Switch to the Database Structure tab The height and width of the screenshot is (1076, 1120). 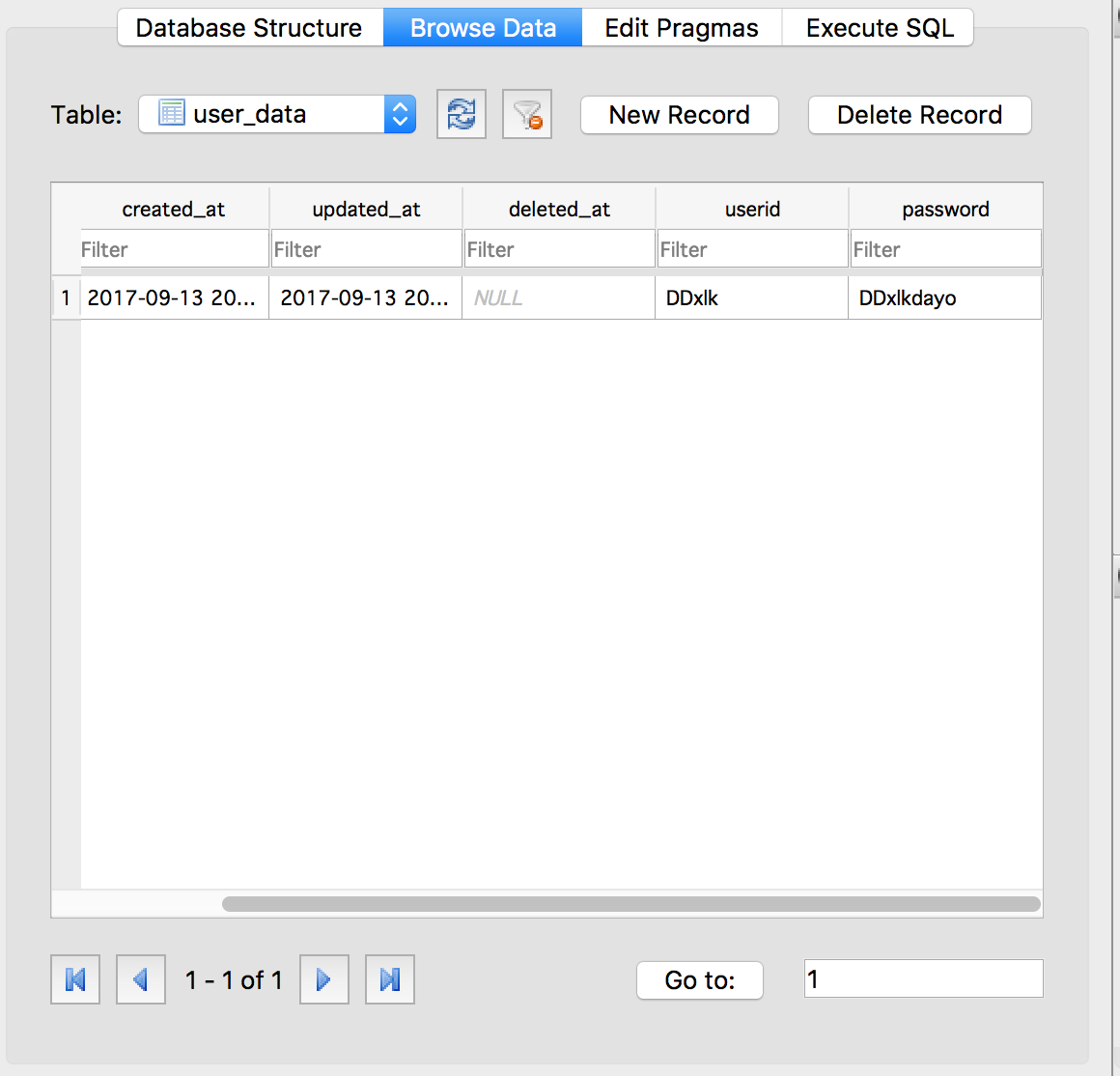(x=249, y=28)
